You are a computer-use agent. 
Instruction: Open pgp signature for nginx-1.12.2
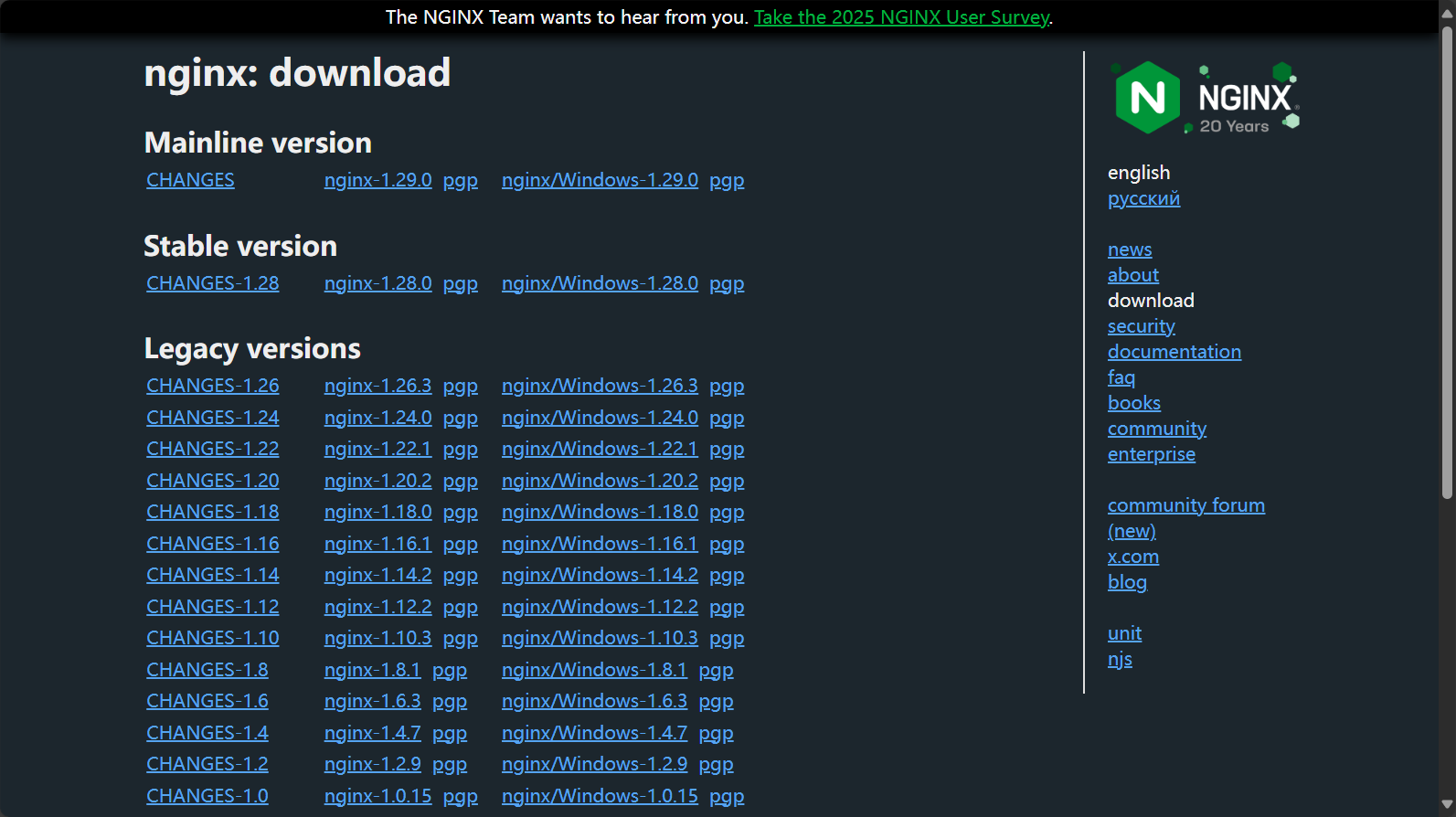[461, 607]
